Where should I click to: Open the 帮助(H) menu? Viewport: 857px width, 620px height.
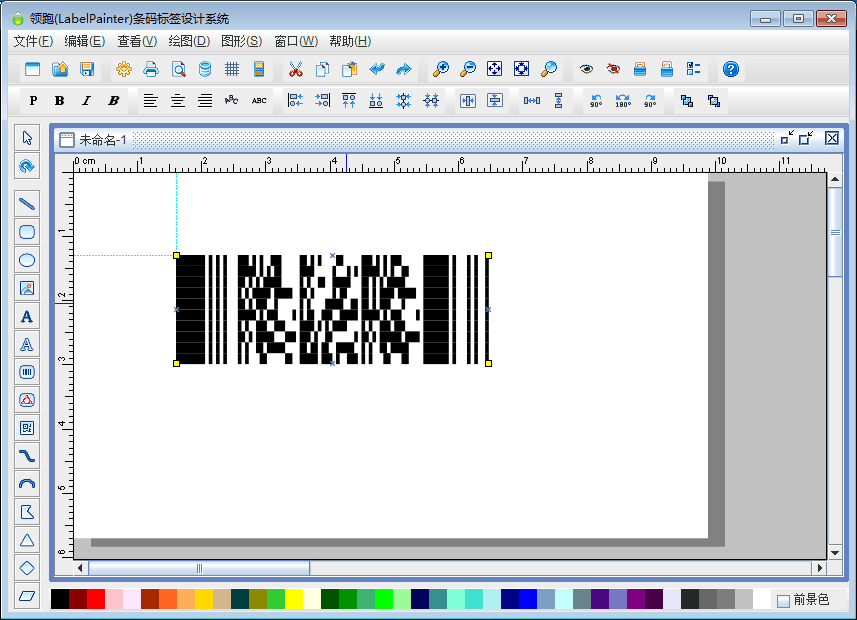[350, 41]
